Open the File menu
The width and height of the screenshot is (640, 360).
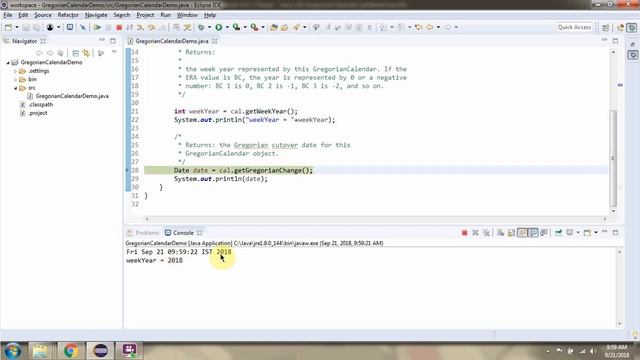[8, 15]
